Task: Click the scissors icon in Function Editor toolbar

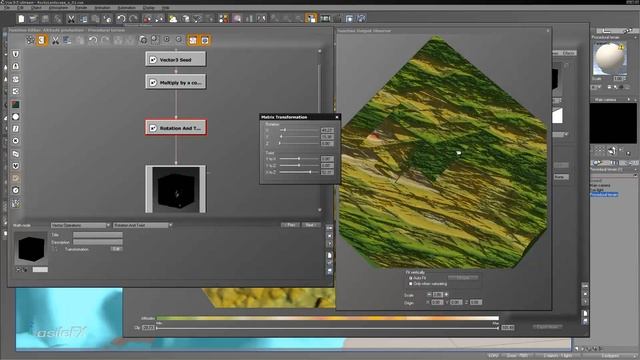Action: (55, 40)
